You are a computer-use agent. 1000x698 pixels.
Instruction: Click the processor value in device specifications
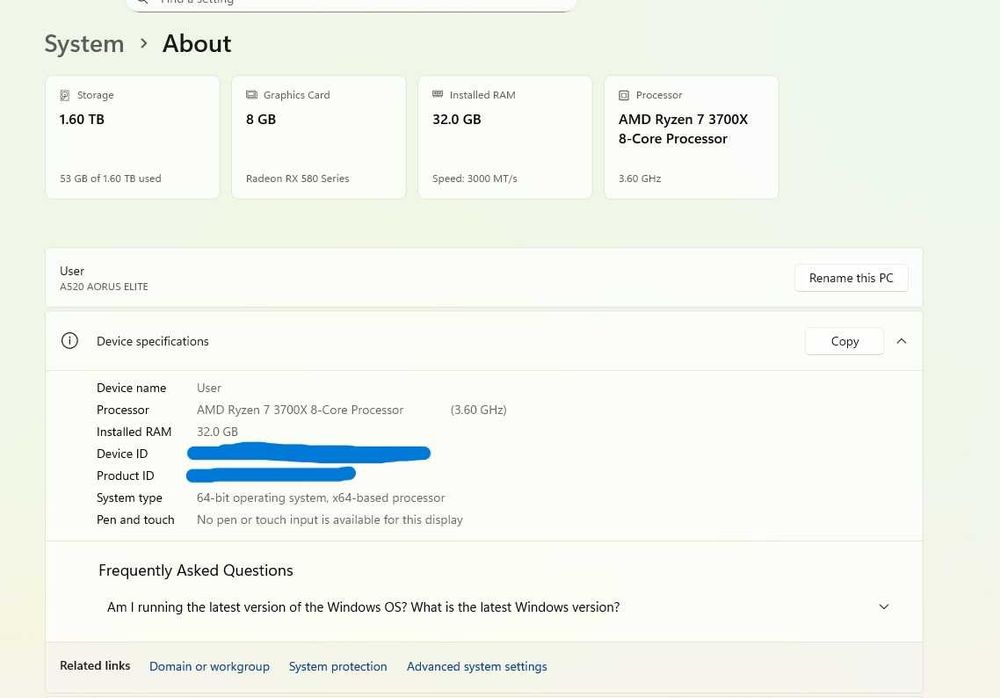pos(300,410)
